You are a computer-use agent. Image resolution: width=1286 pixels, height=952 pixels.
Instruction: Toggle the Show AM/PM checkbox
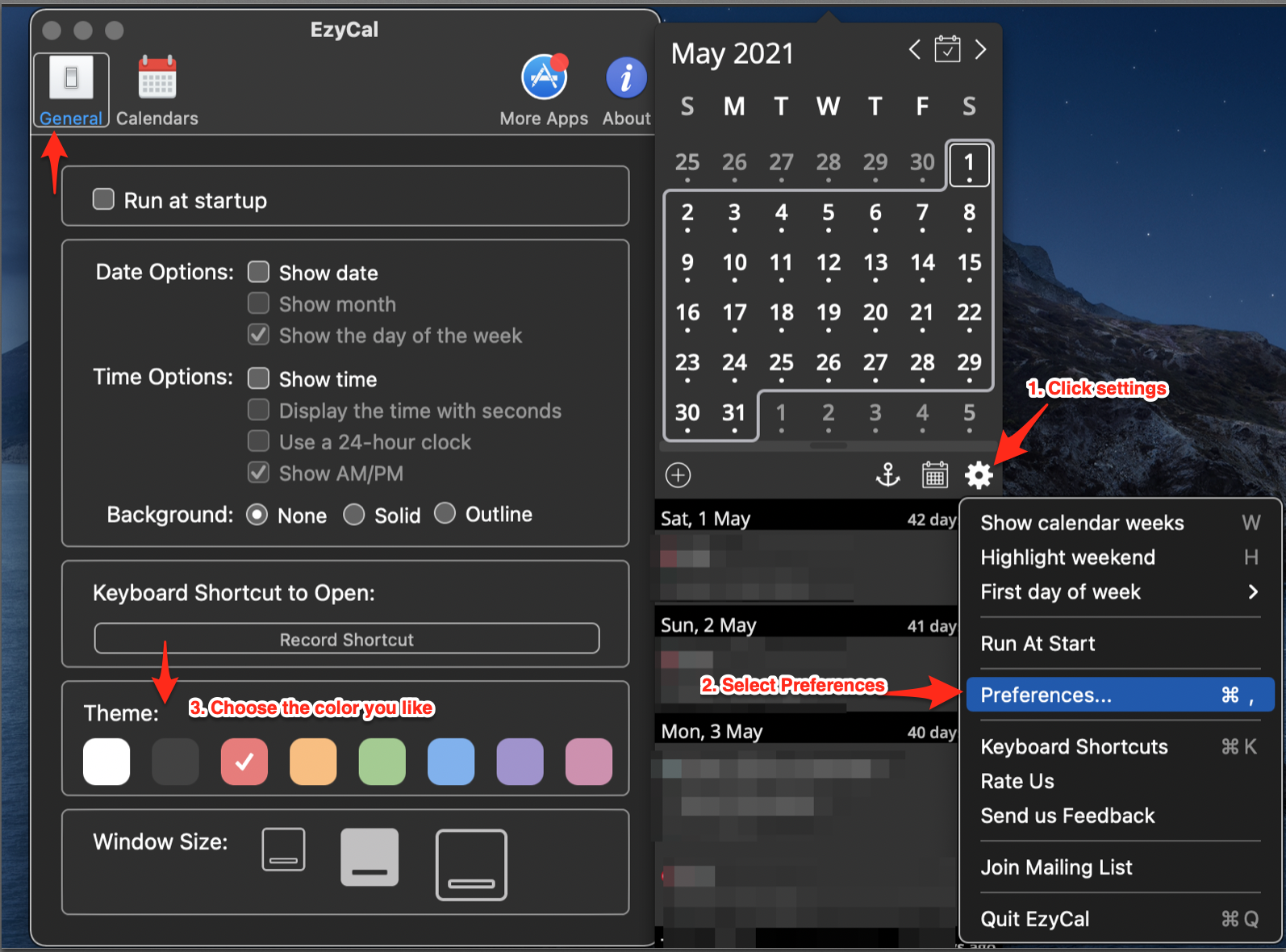(x=258, y=473)
